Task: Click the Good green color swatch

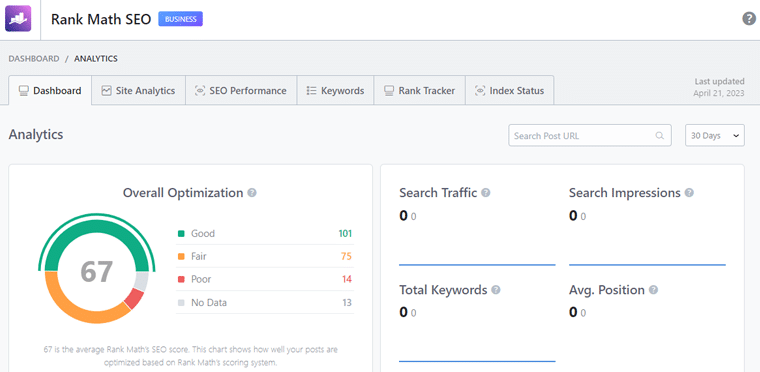Action: click(181, 234)
